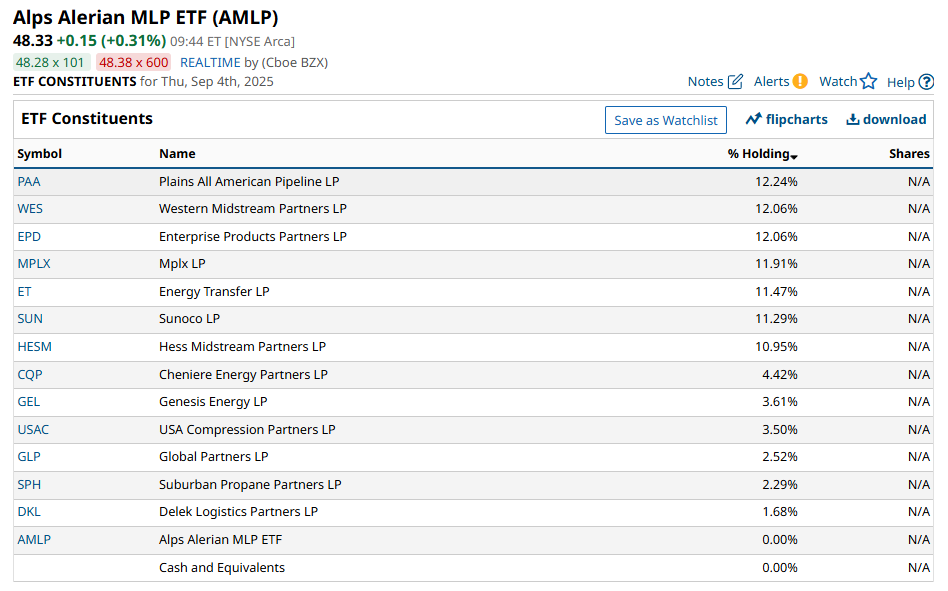Open the AMLP symbol link
This screenshot has width=948, height=591.
point(34,540)
